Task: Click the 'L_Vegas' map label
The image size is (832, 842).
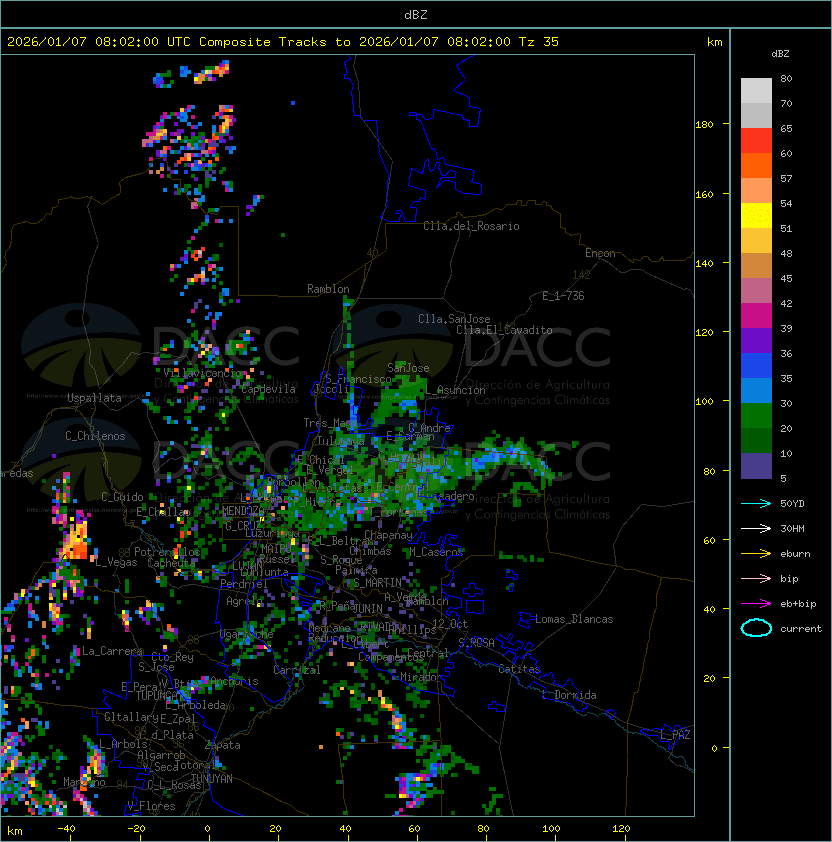Action: [116, 562]
